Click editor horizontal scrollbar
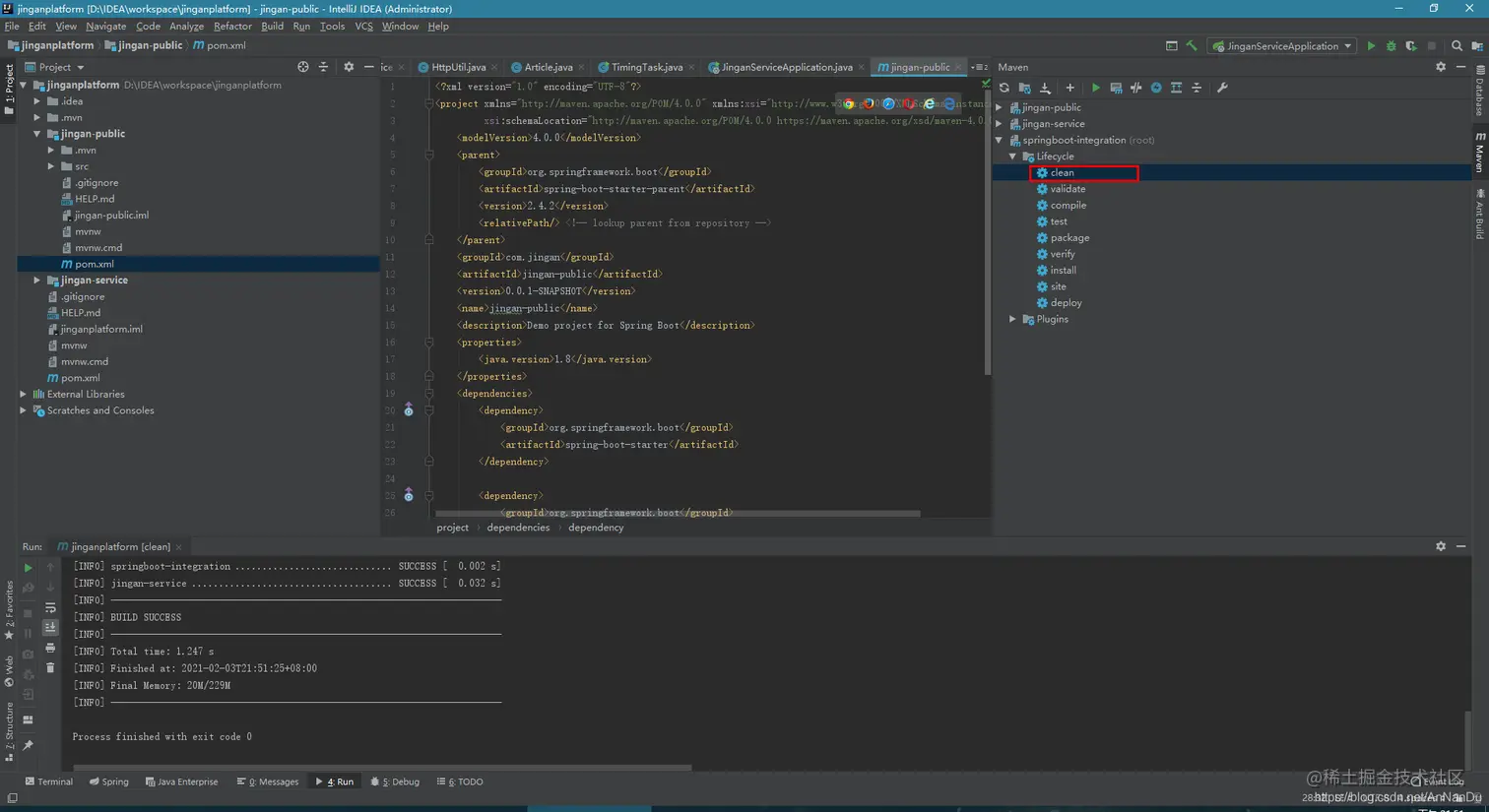This screenshot has height=812, width=1489. pos(678,514)
